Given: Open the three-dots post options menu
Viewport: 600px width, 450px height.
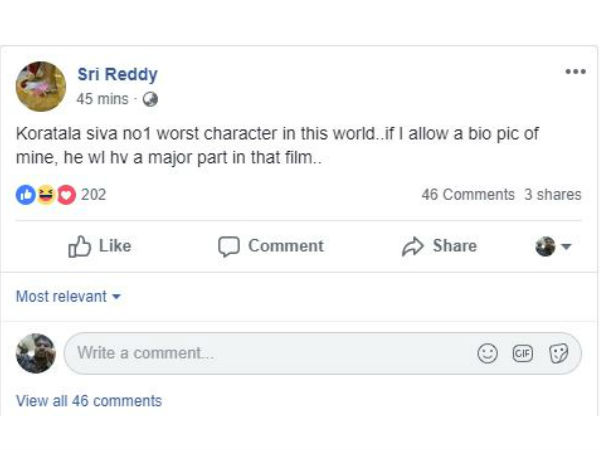Looking at the screenshot, I should pos(575,73).
